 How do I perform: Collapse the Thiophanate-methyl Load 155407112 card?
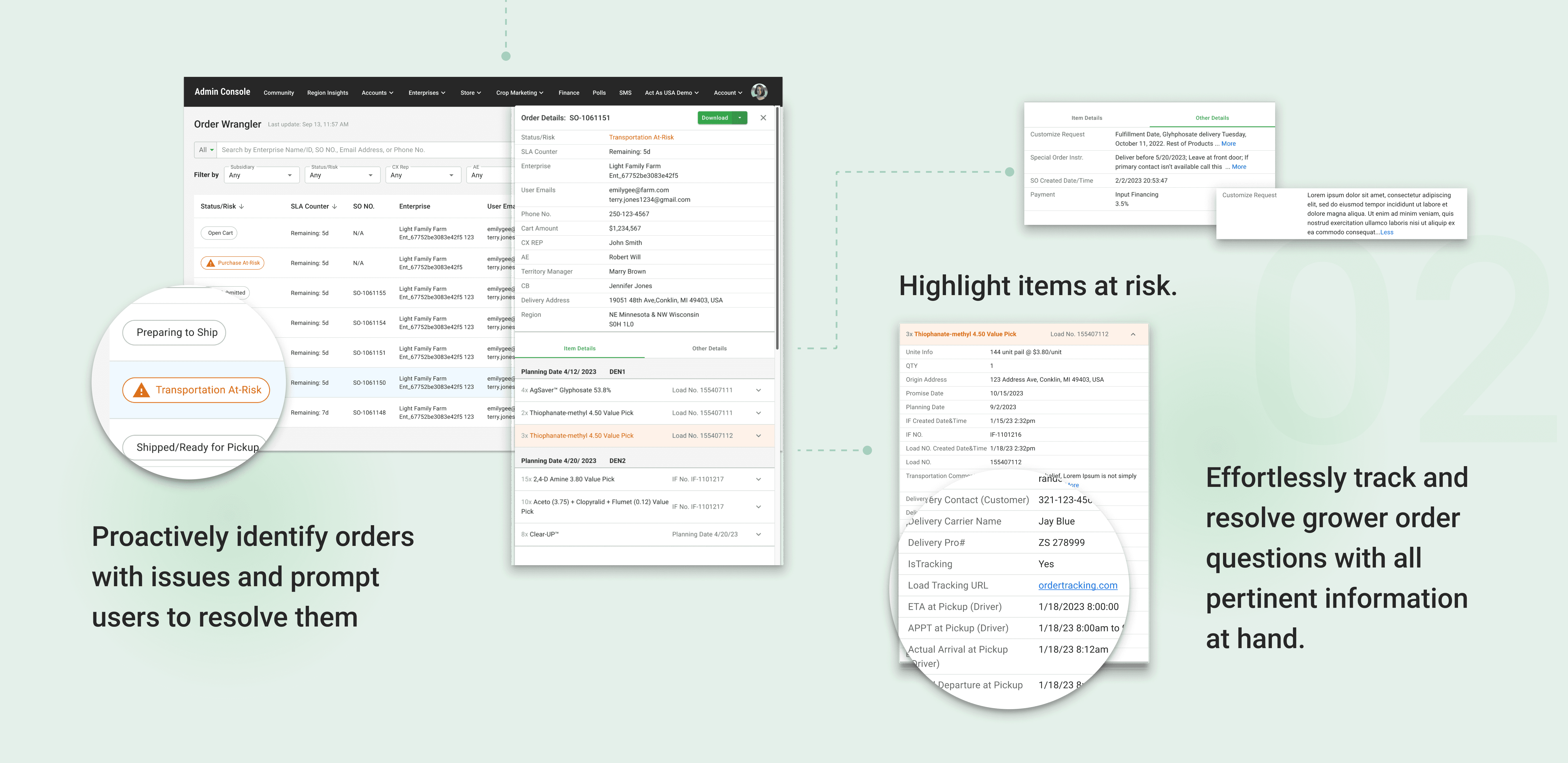point(1133,335)
